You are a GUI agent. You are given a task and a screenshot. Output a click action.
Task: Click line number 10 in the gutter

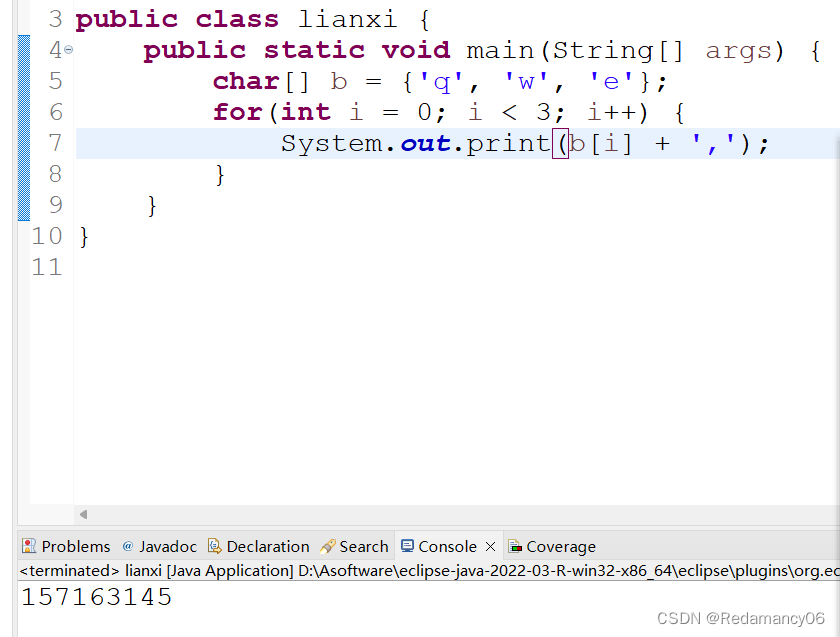click(47, 236)
